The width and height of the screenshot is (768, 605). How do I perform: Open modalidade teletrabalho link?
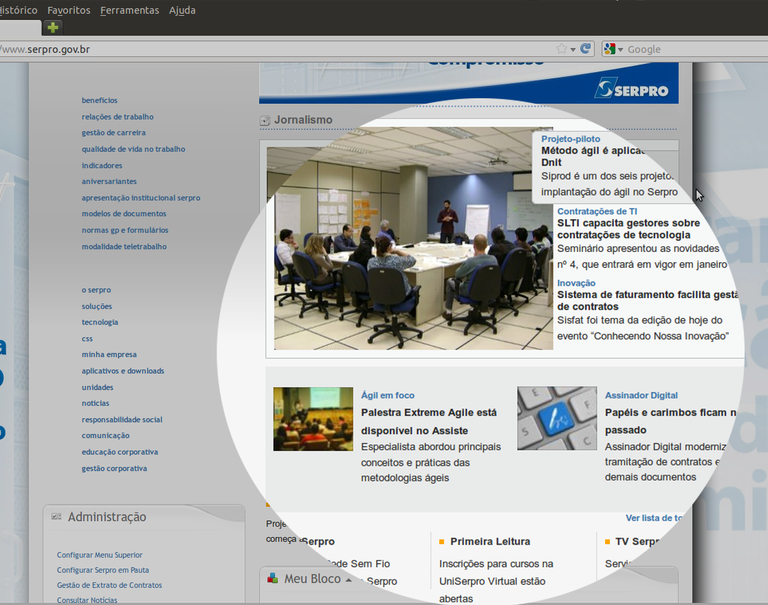coord(124,246)
